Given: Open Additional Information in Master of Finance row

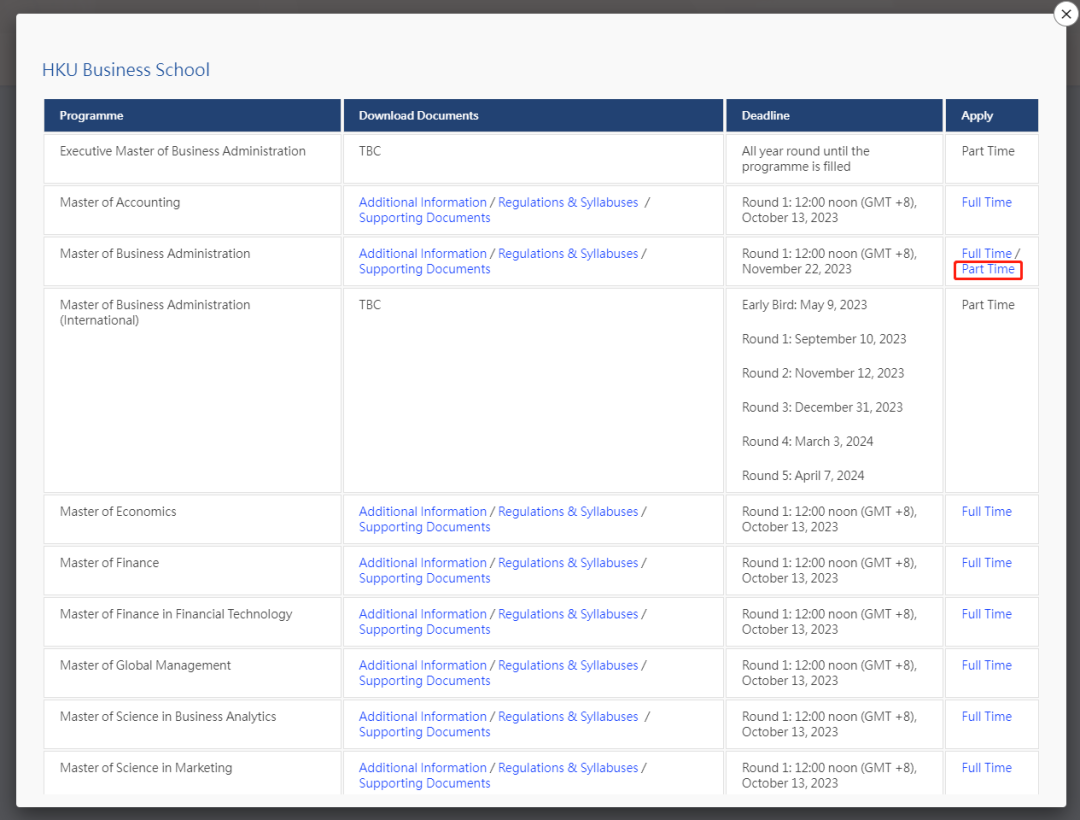Looking at the screenshot, I should (422, 563).
